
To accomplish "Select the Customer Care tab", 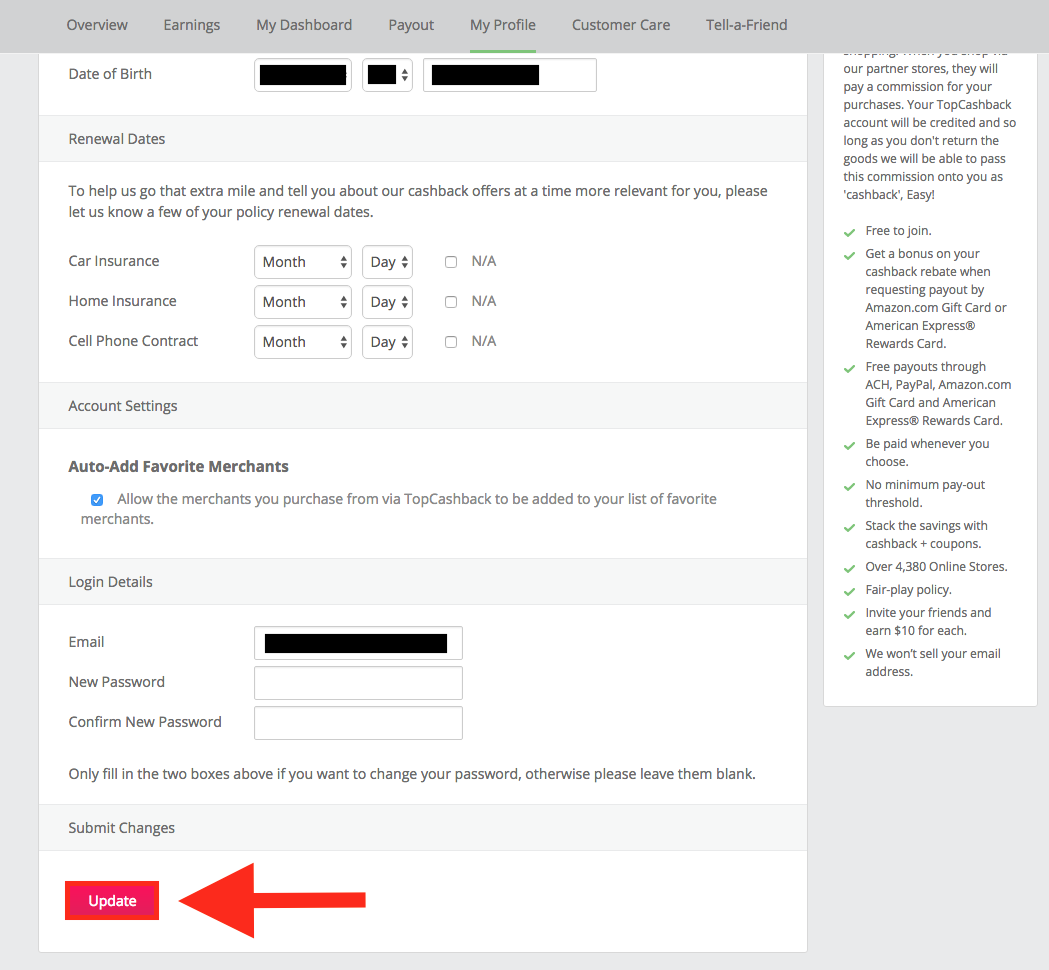I will pos(621,25).
